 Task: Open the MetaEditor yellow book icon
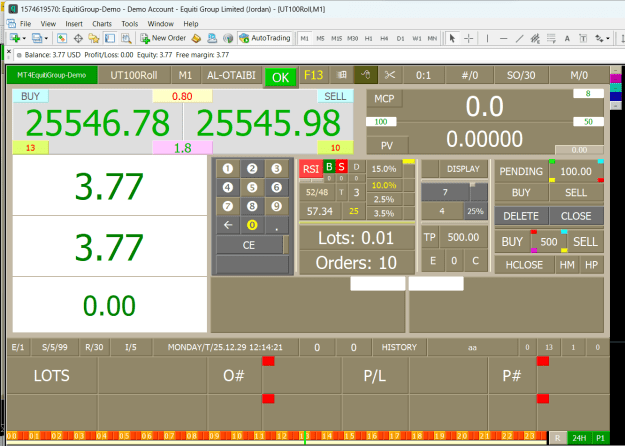(196, 38)
